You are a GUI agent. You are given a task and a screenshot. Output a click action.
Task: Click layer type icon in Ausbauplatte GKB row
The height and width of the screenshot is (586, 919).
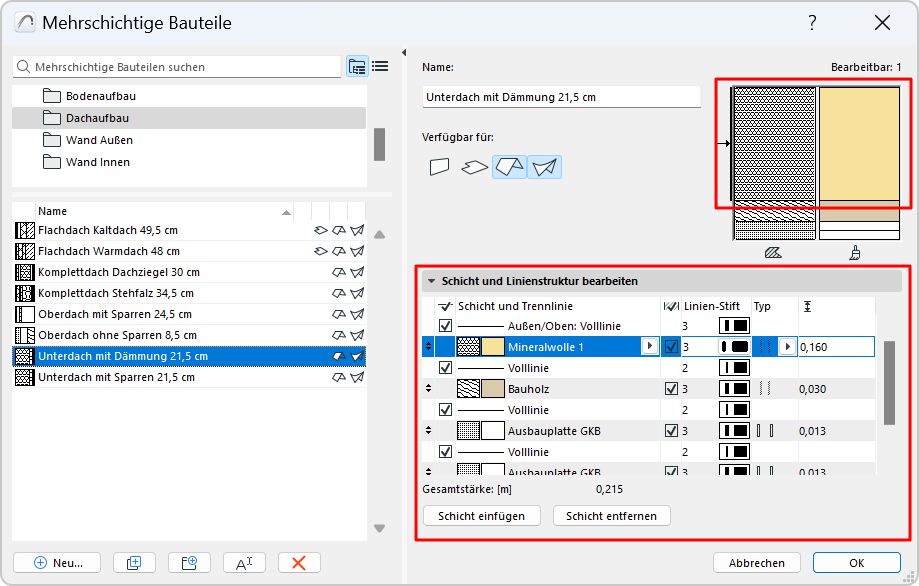pyautogui.click(x=765, y=431)
